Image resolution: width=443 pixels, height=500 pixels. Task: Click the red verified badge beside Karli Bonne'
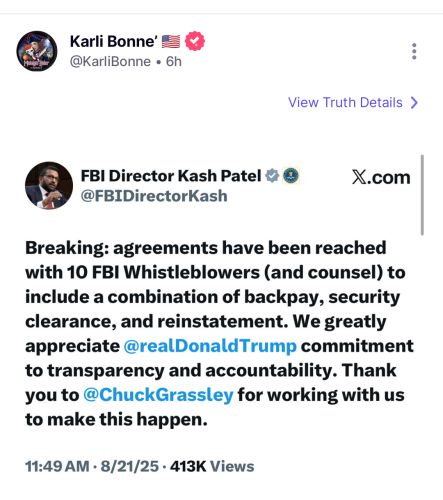point(195,41)
